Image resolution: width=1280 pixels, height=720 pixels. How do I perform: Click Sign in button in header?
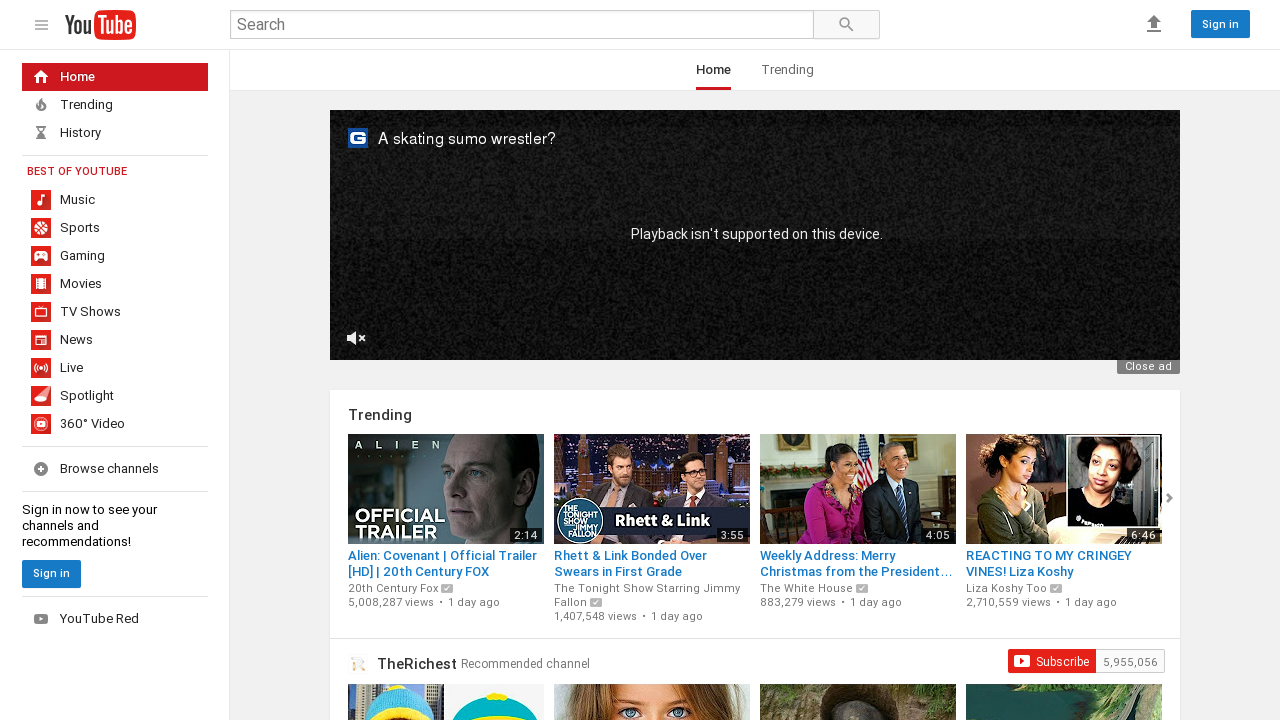pos(1220,24)
